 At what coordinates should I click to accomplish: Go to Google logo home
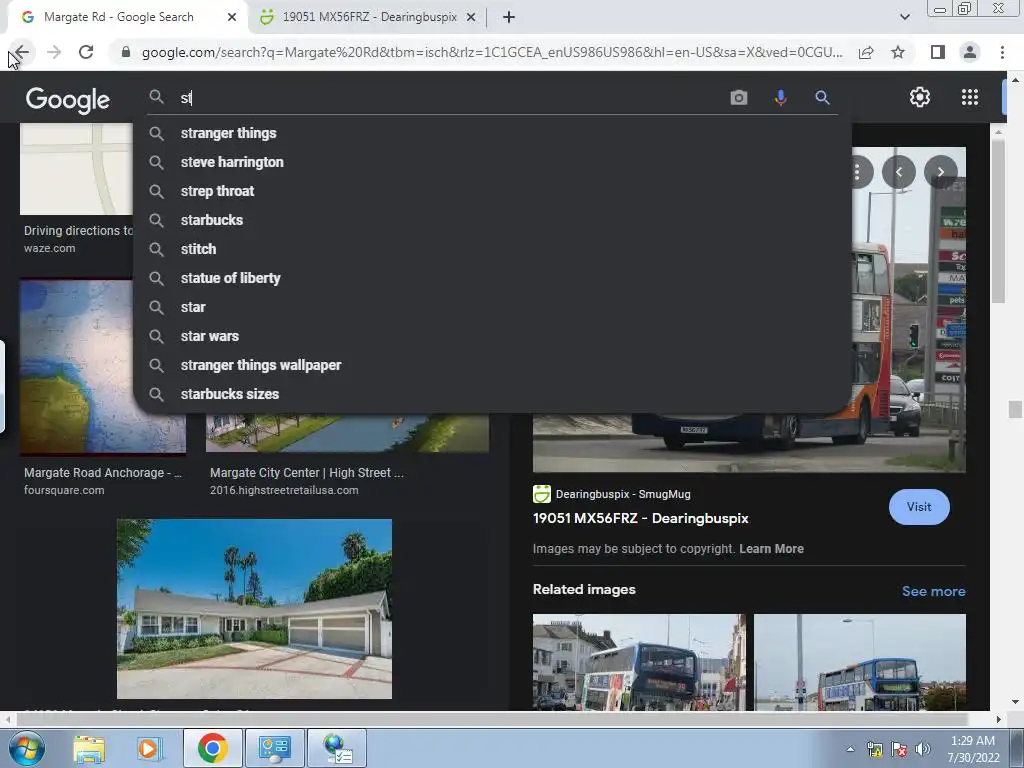tap(68, 99)
